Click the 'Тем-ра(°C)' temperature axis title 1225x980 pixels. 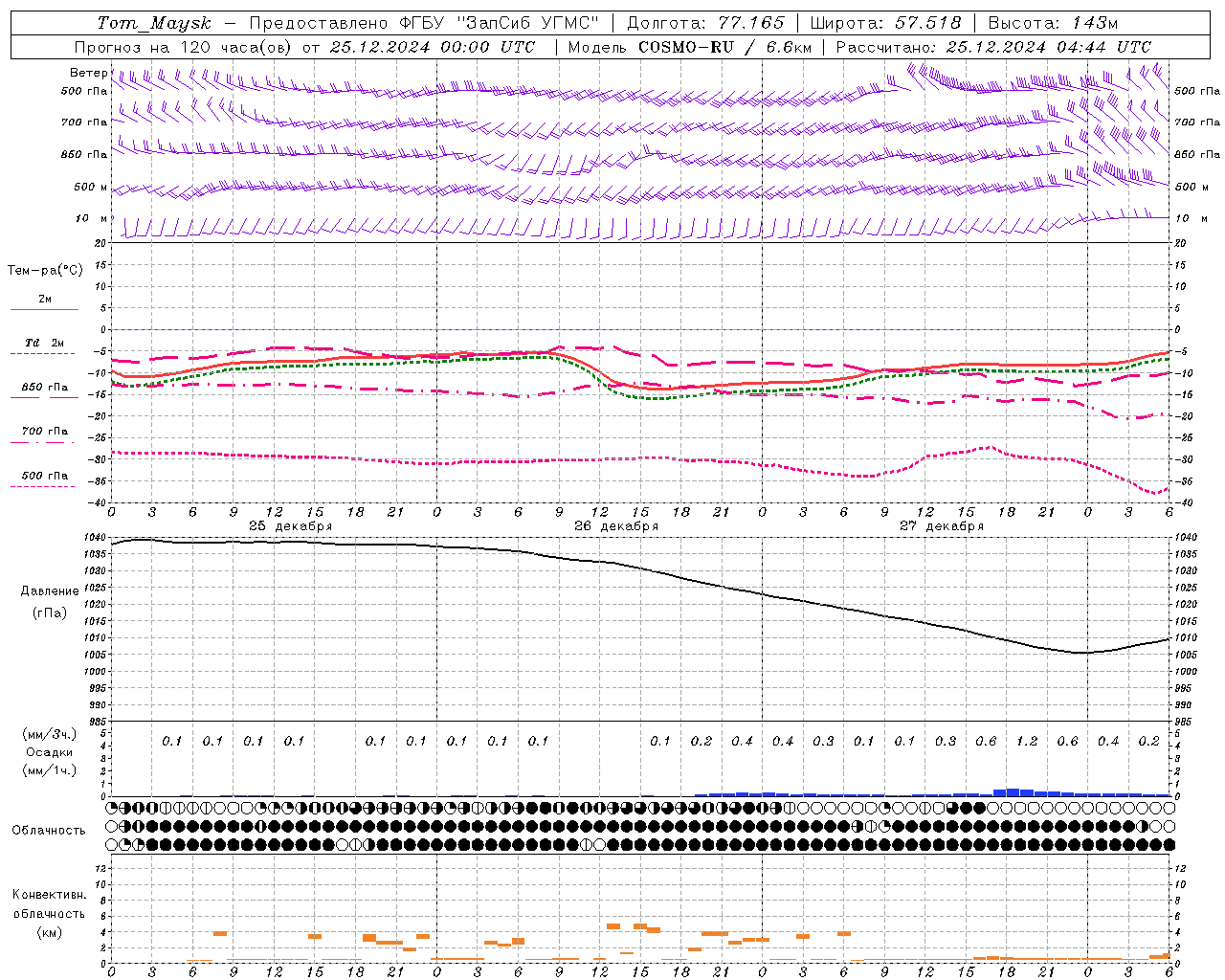click(x=45, y=270)
